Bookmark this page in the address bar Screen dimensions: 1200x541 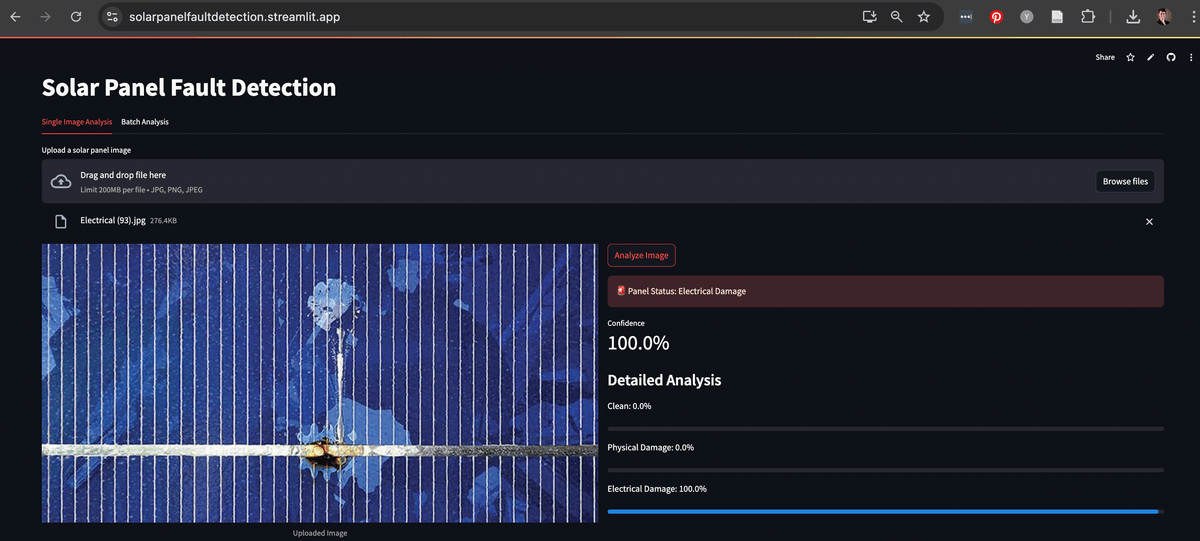tap(924, 17)
